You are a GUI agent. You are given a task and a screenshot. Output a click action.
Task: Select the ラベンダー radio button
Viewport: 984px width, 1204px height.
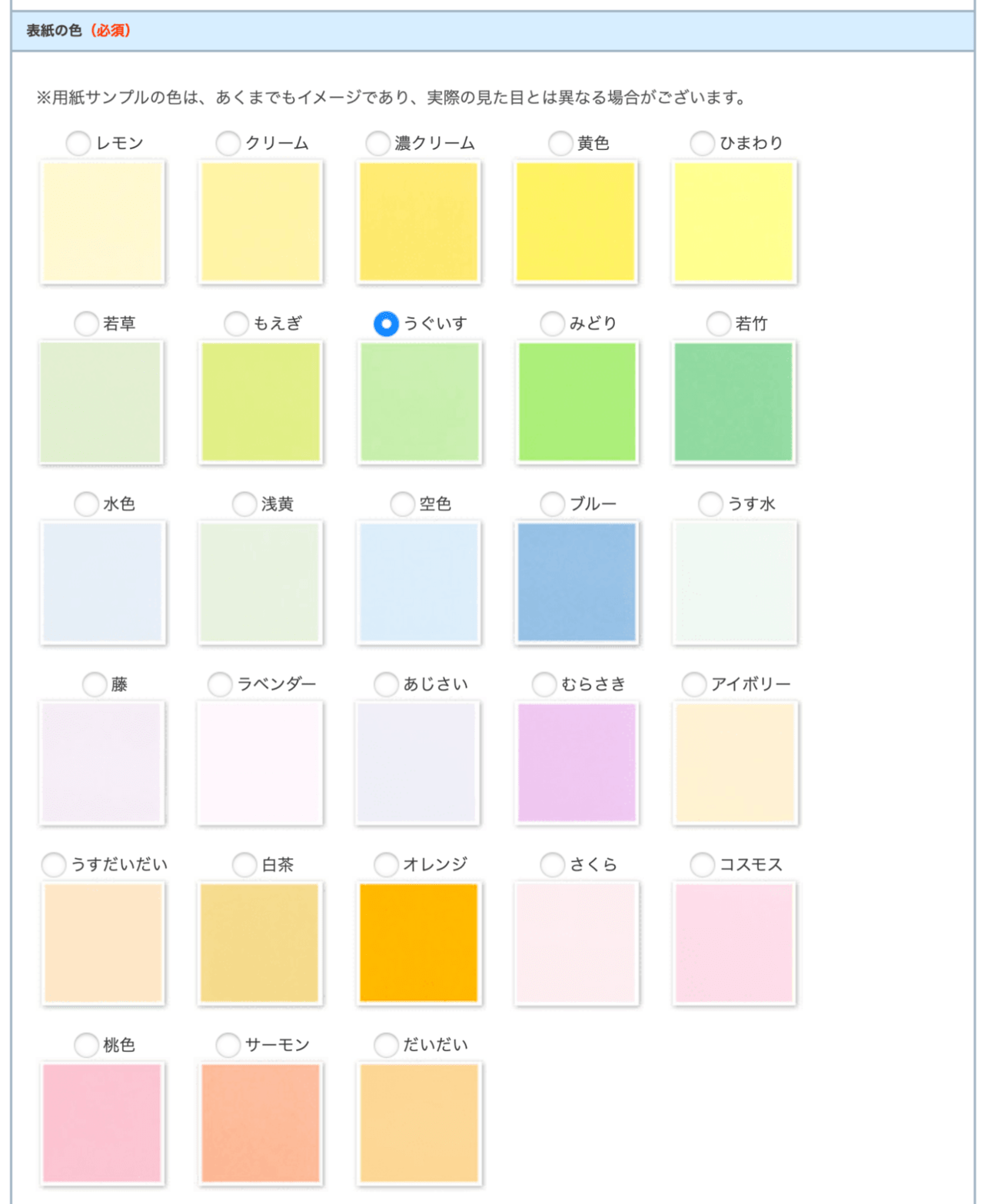(220, 684)
